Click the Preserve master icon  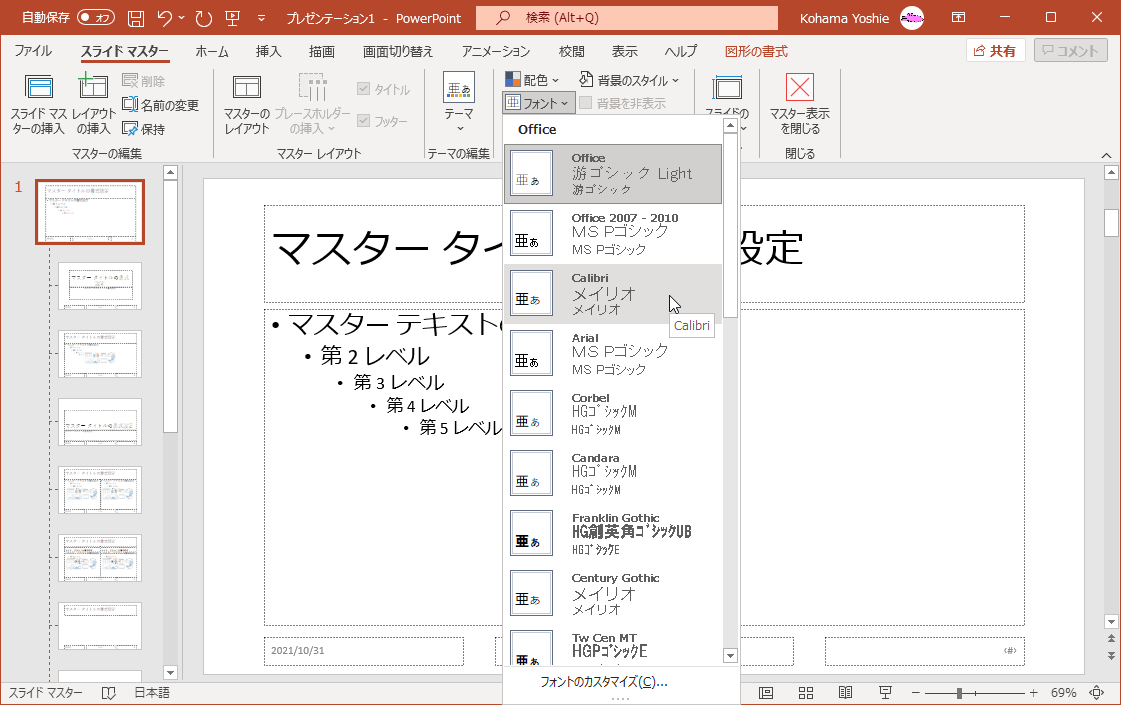[x=143, y=129]
